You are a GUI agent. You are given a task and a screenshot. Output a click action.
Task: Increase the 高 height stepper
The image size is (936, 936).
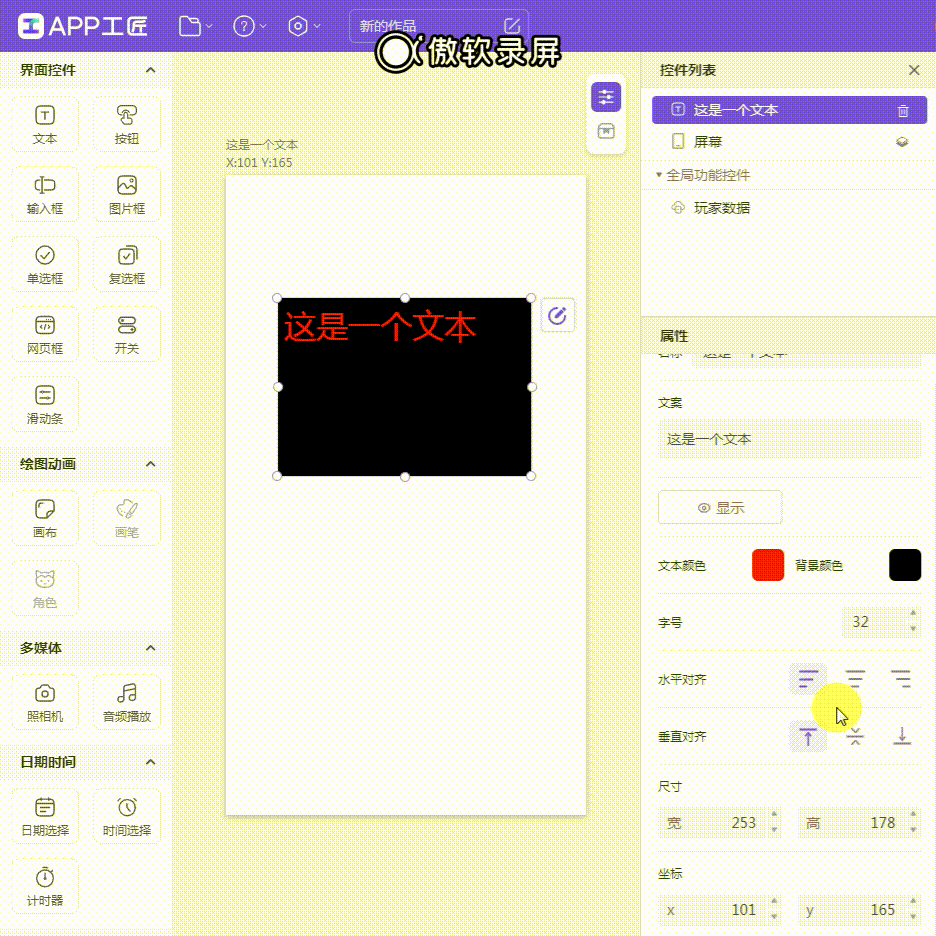point(913,814)
